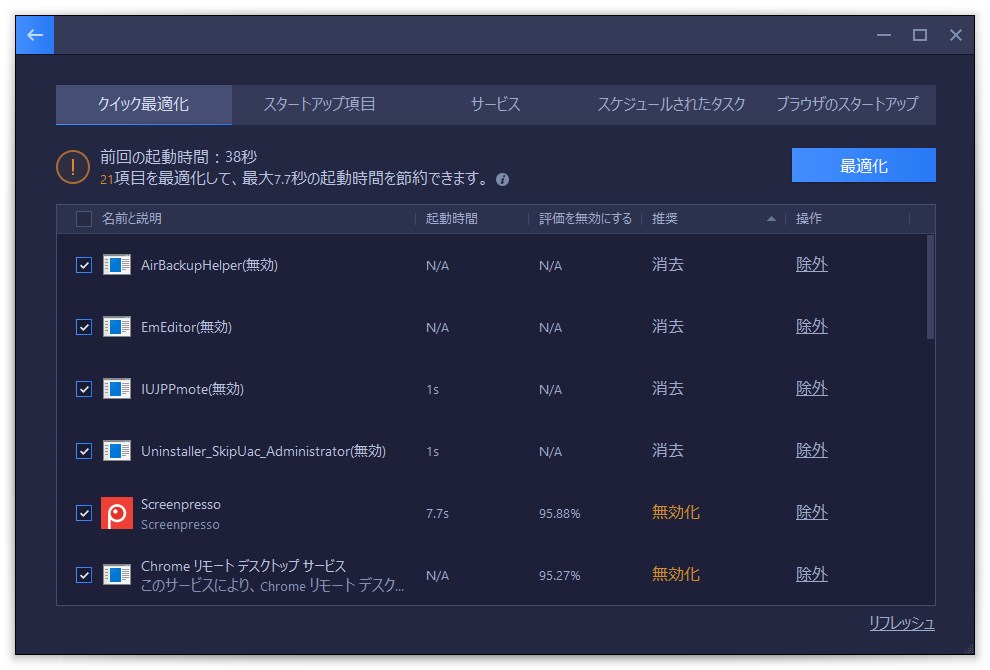990x670 pixels.
Task: Switch to the ブラウザのスタートアップ tab
Action: [847, 104]
